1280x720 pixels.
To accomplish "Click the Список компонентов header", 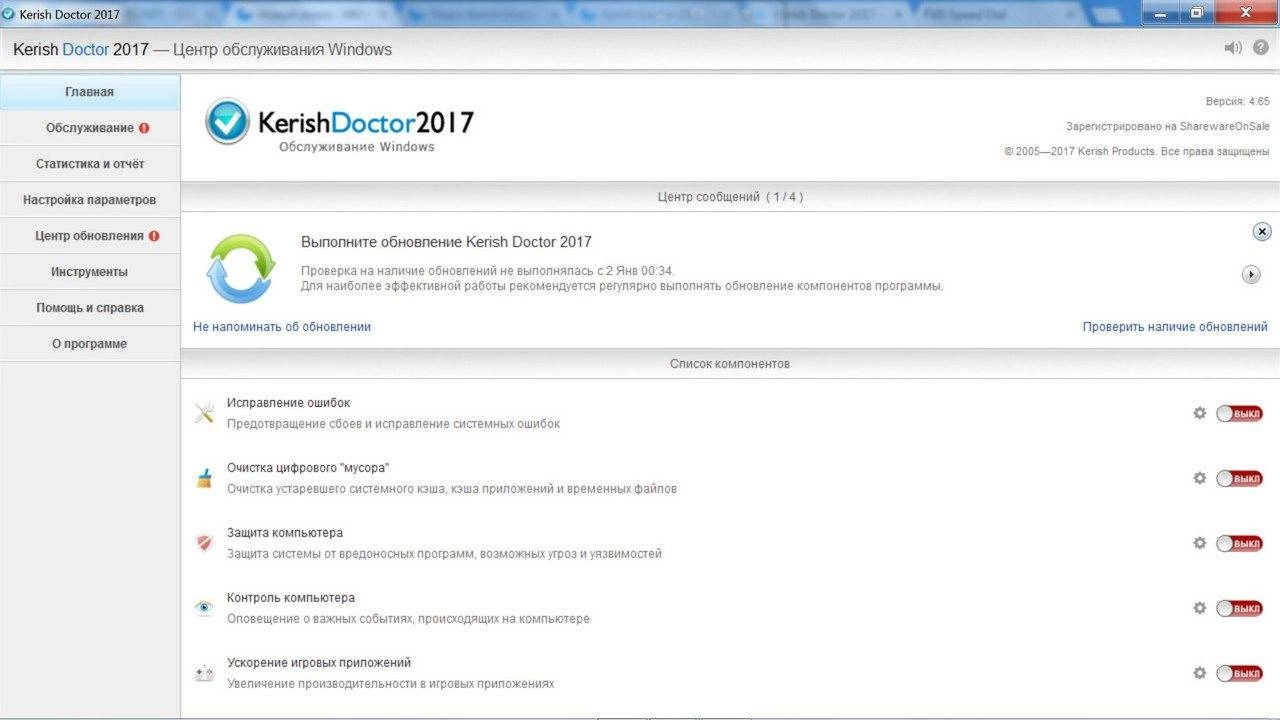I will pyautogui.click(x=730, y=364).
